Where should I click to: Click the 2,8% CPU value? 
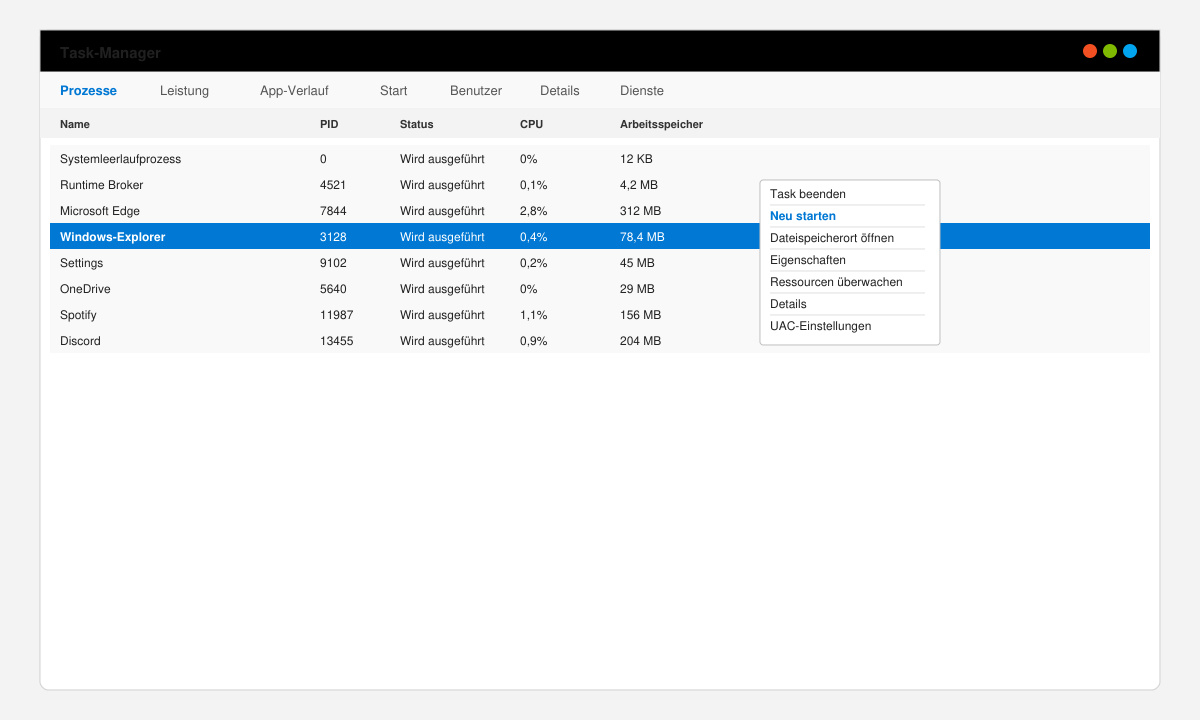click(534, 211)
